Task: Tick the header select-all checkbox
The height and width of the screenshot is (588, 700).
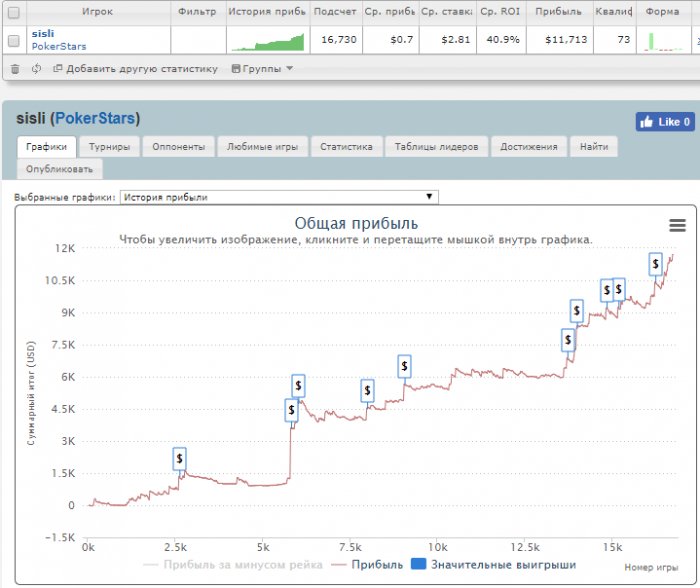Action: [x=14, y=13]
